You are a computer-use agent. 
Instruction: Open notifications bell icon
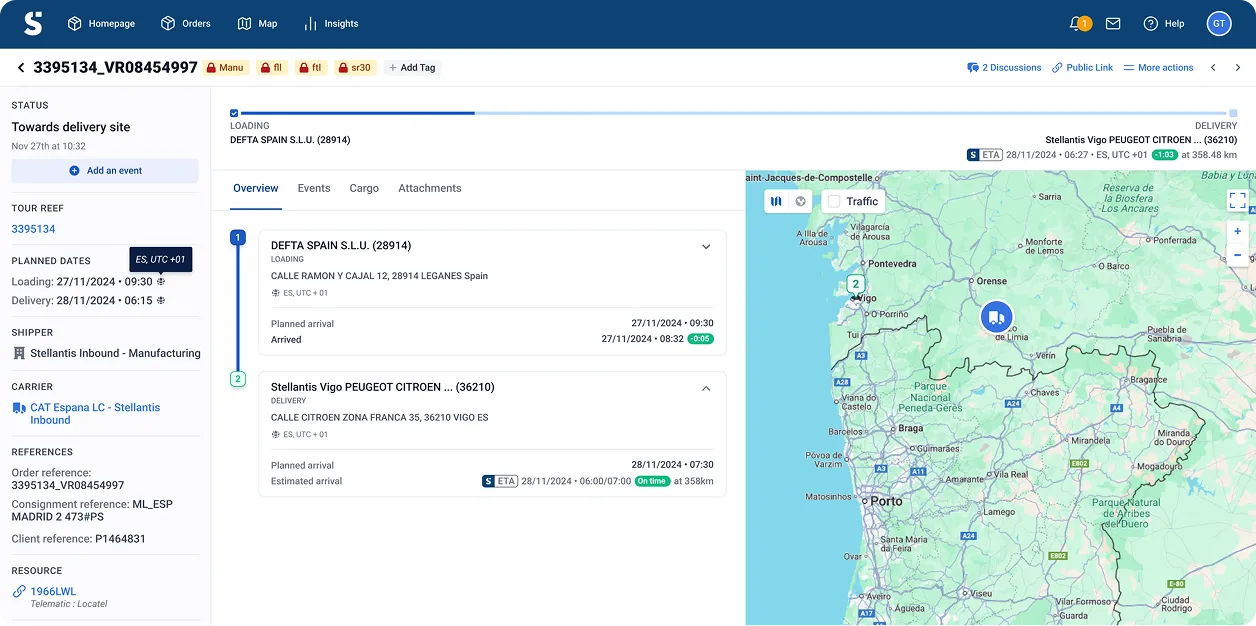click(1077, 23)
